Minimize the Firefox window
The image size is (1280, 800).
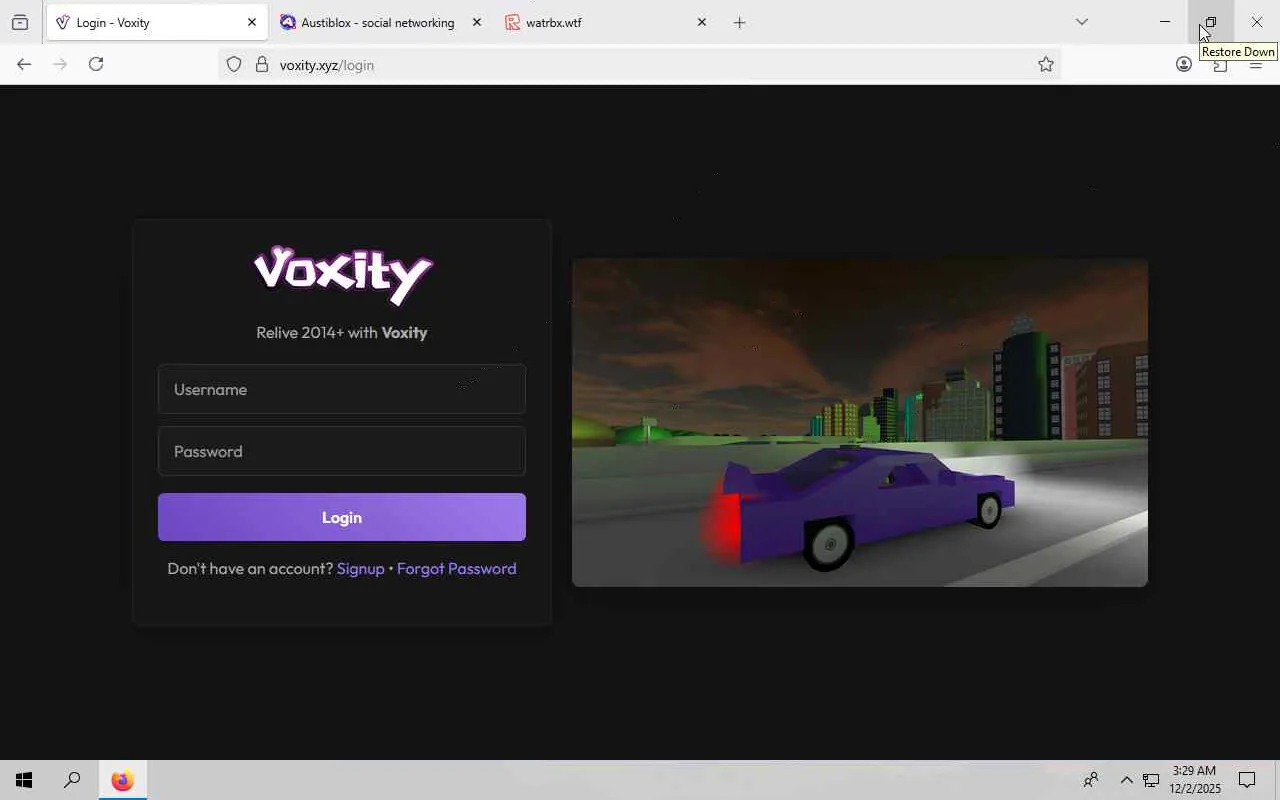pos(1165,22)
